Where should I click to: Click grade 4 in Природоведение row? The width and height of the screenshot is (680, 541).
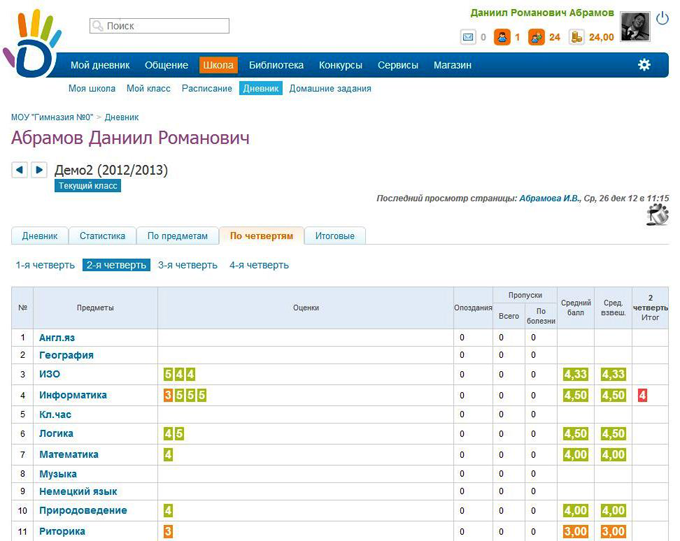point(168,511)
